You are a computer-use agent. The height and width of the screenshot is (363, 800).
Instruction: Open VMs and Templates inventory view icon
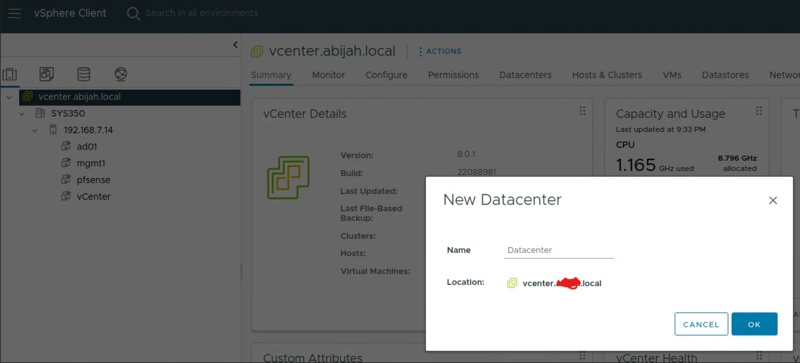pos(46,75)
